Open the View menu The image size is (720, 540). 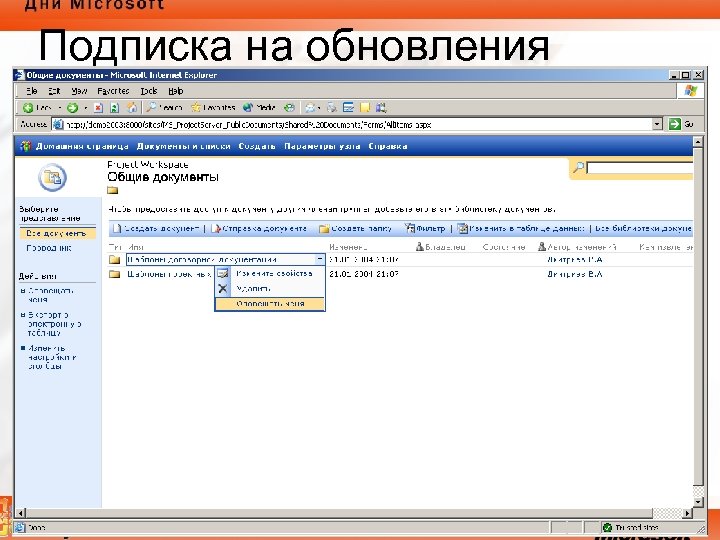pos(79,91)
